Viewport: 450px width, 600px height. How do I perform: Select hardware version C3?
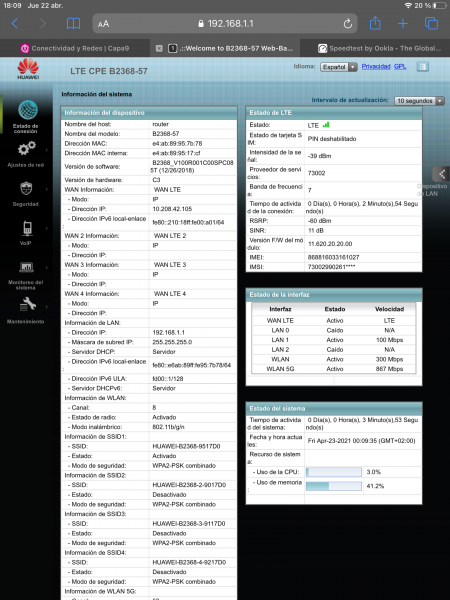(156, 180)
